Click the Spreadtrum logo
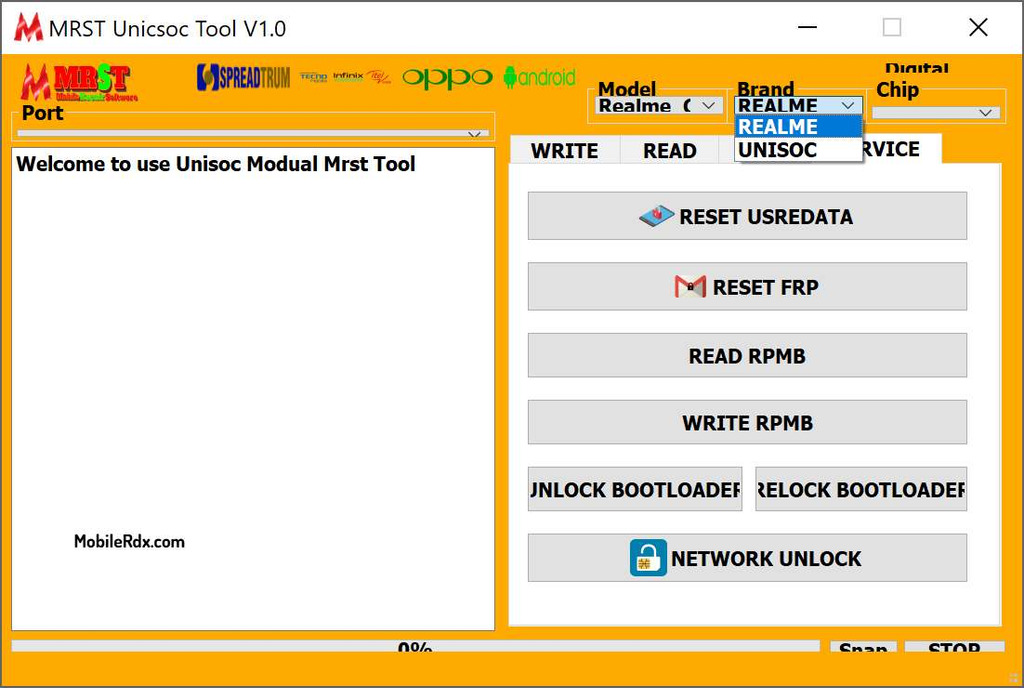This screenshot has width=1024, height=688. pos(243,78)
